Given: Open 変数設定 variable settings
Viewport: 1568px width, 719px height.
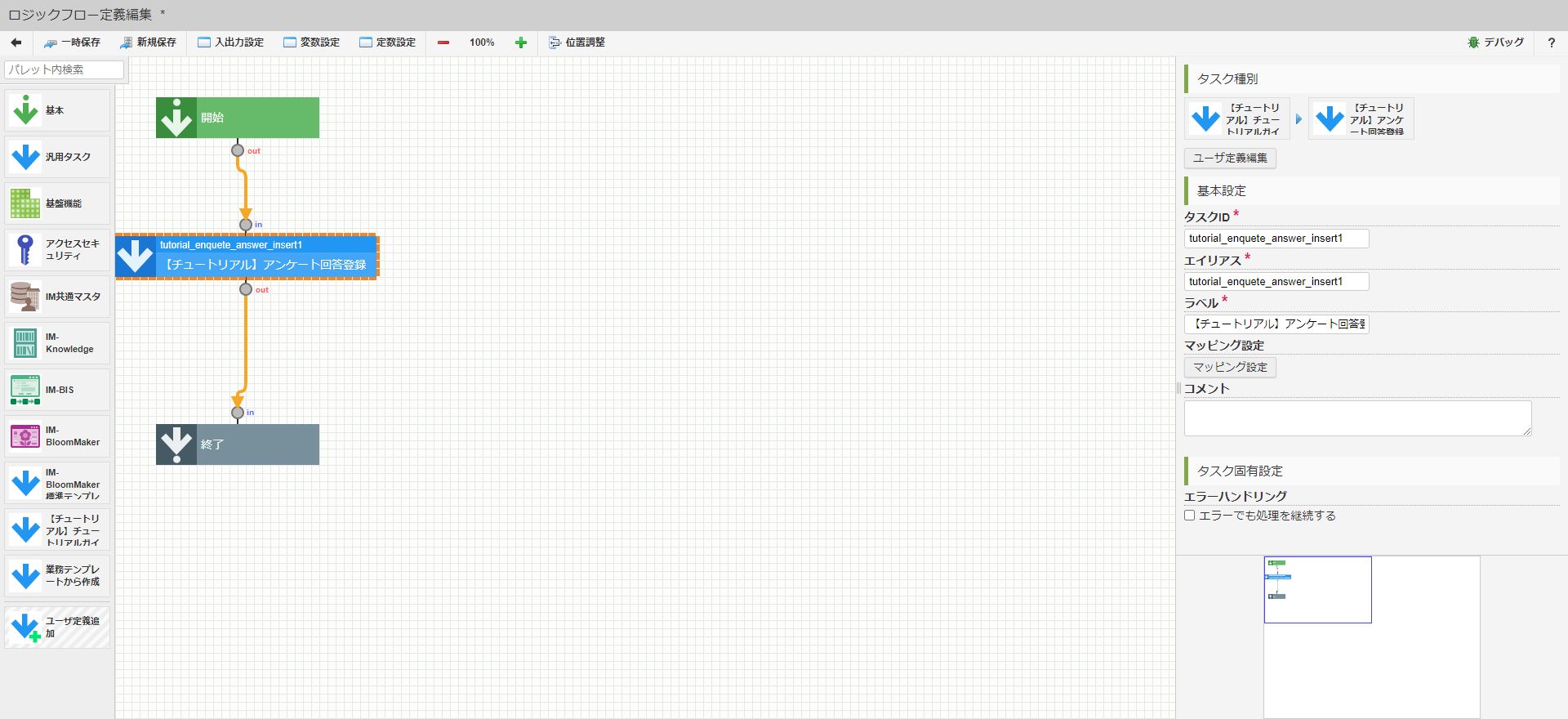Looking at the screenshot, I should tap(312, 42).
